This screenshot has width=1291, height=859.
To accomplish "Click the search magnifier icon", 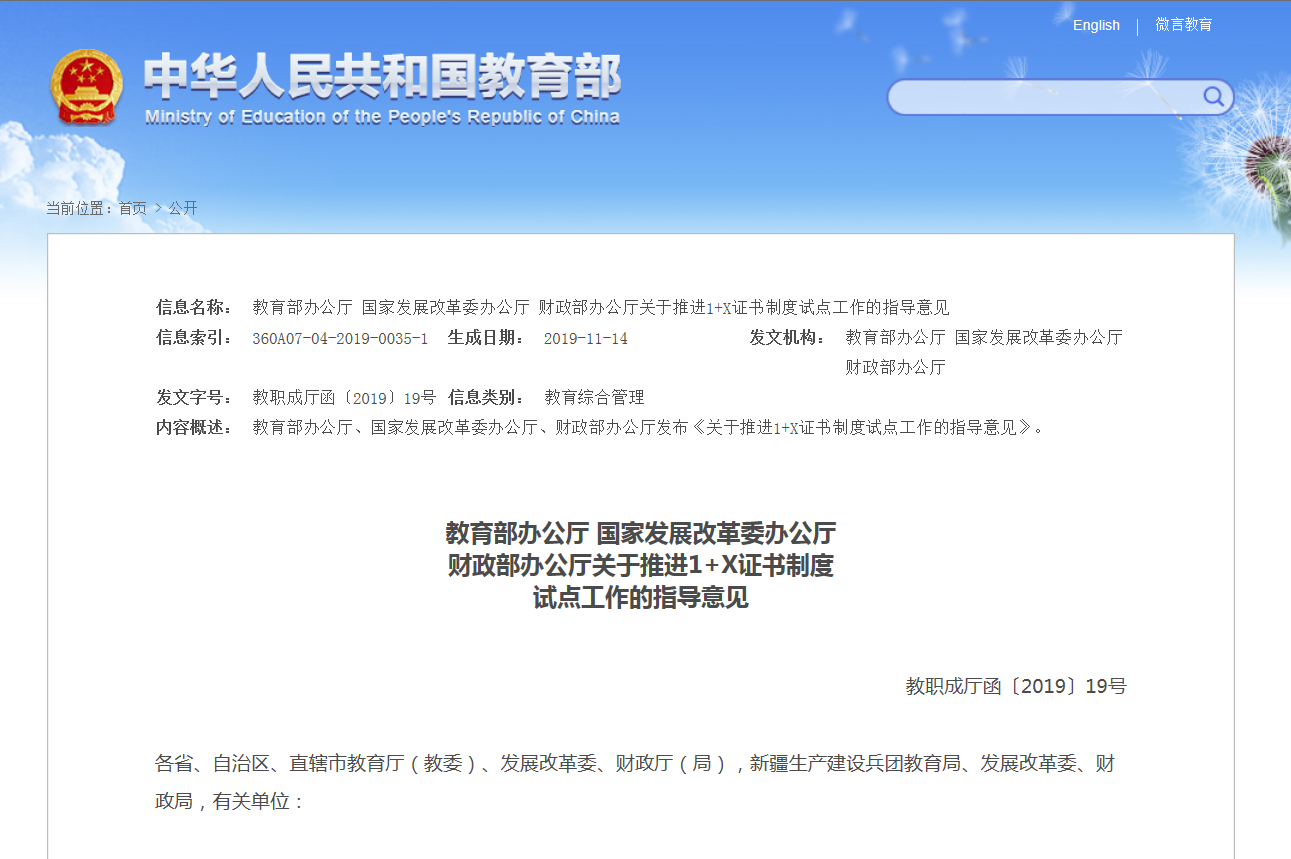I will pyautogui.click(x=1213, y=97).
